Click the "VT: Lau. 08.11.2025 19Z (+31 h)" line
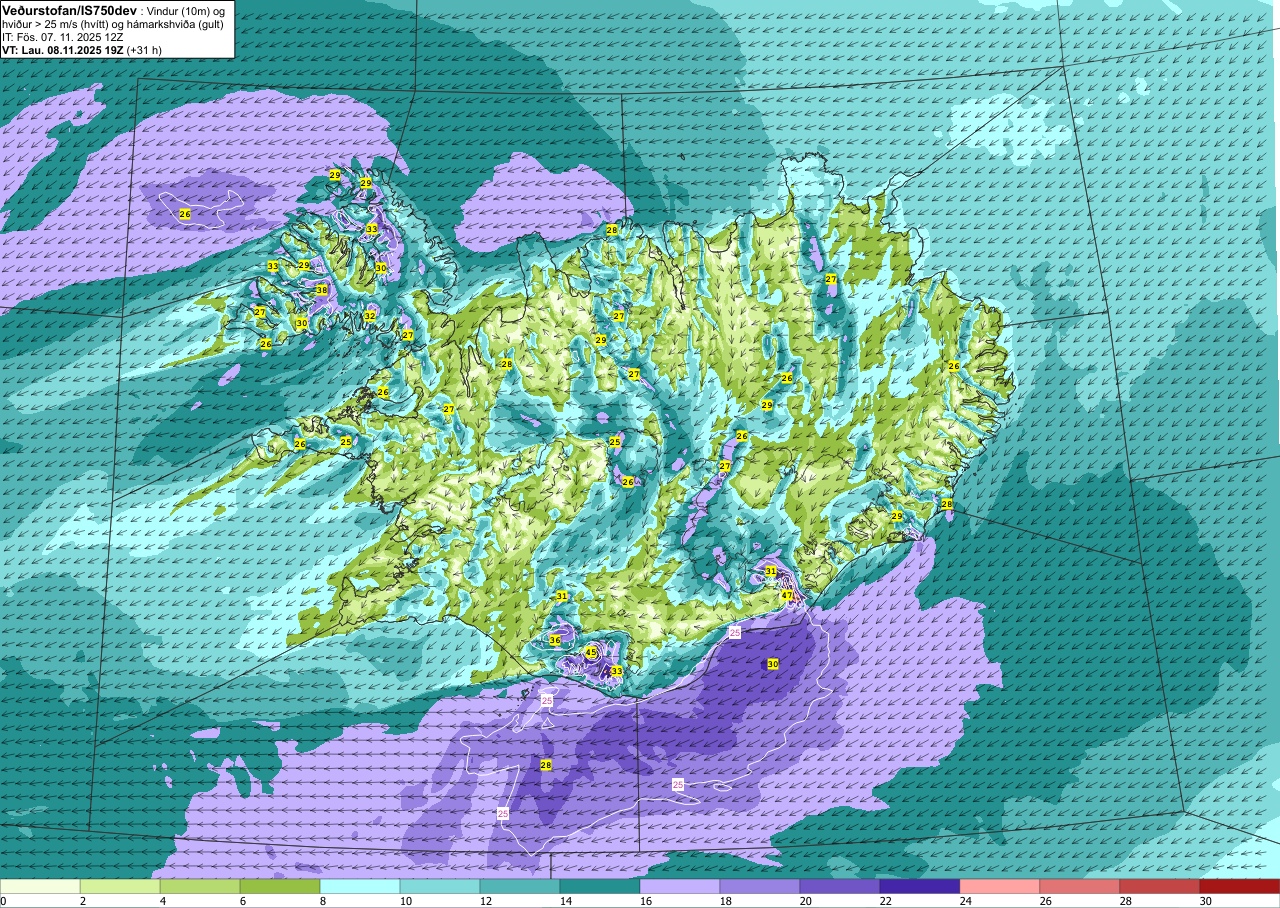1280x908 pixels. (x=84, y=49)
